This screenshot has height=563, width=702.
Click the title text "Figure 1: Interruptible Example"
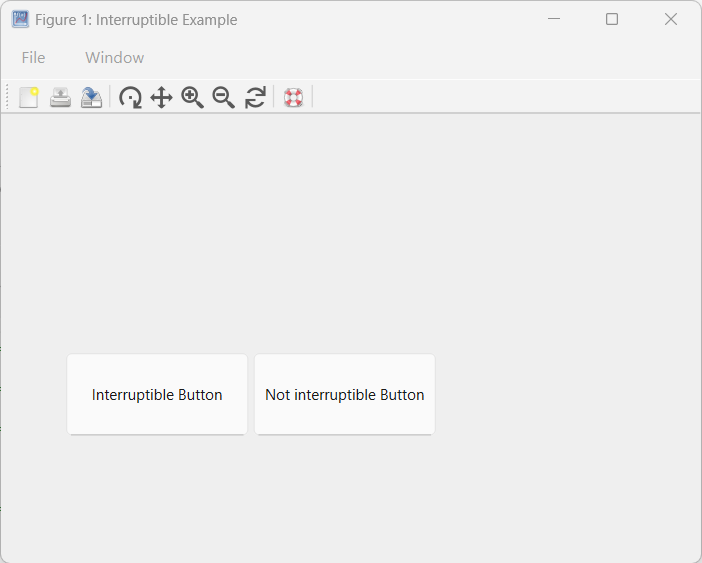tap(136, 20)
